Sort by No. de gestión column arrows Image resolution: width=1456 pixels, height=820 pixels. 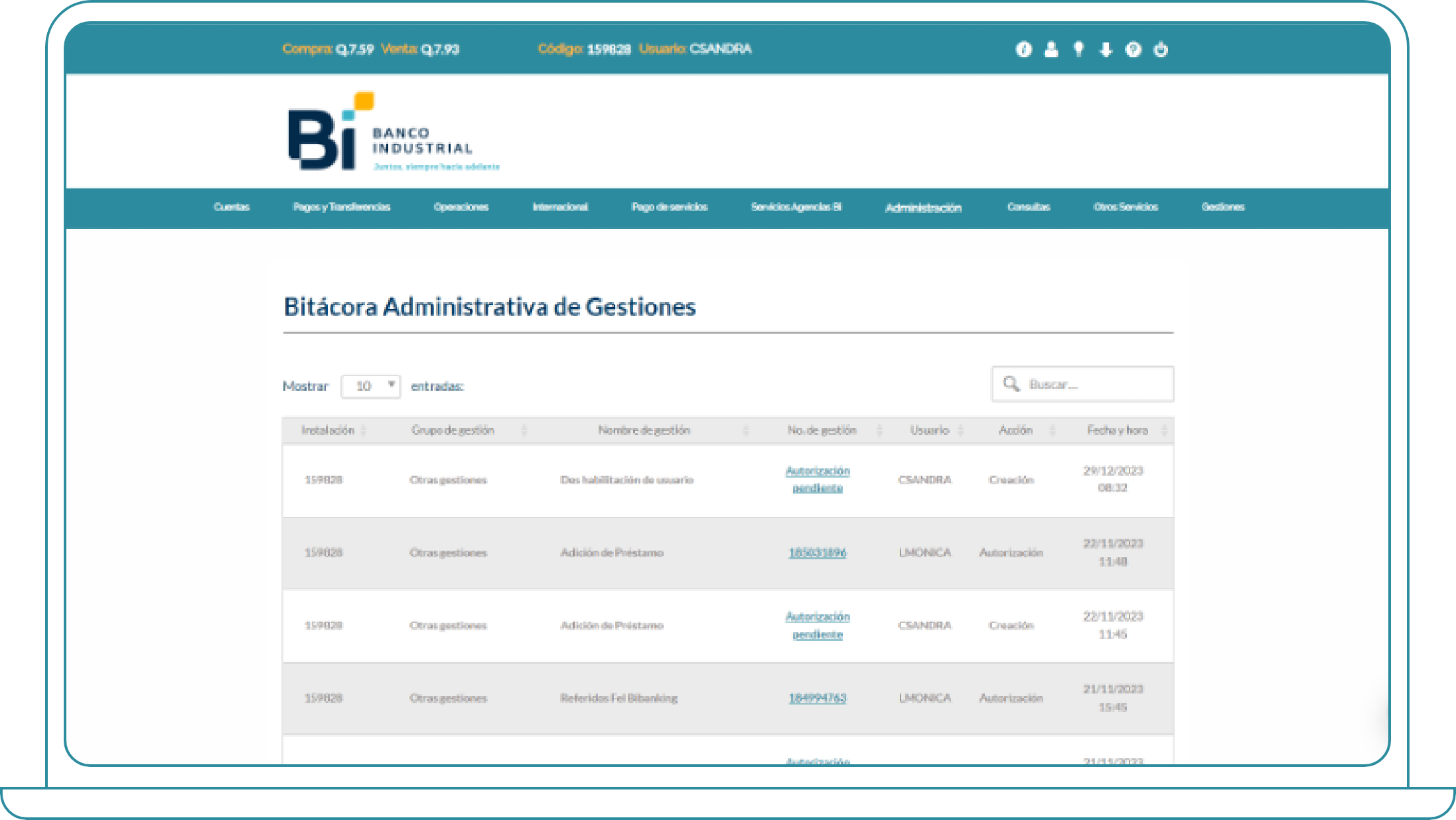tap(880, 431)
